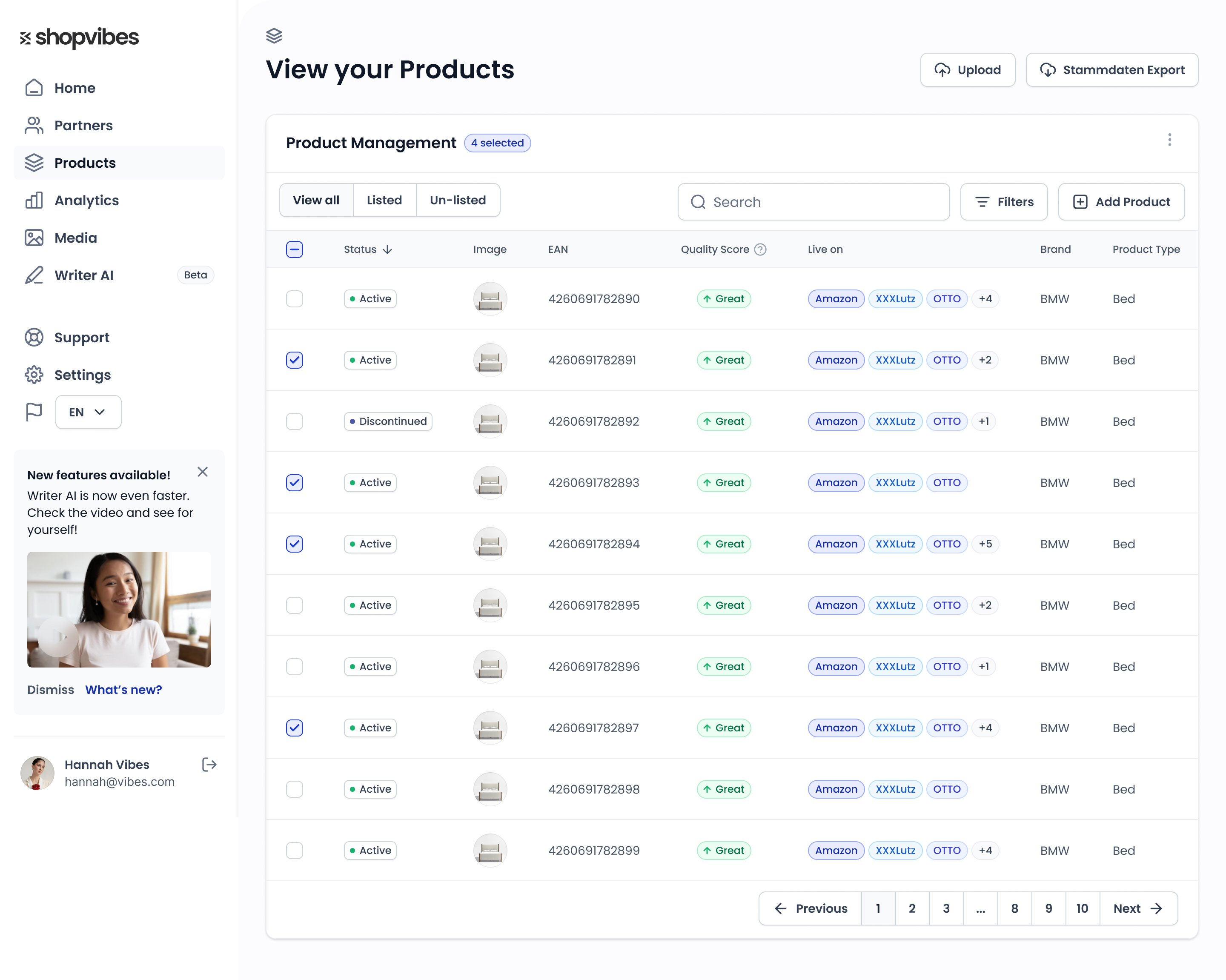Viewport: 1226px width, 980px height.
Task: Sort by Status using the arrow
Action: [388, 249]
